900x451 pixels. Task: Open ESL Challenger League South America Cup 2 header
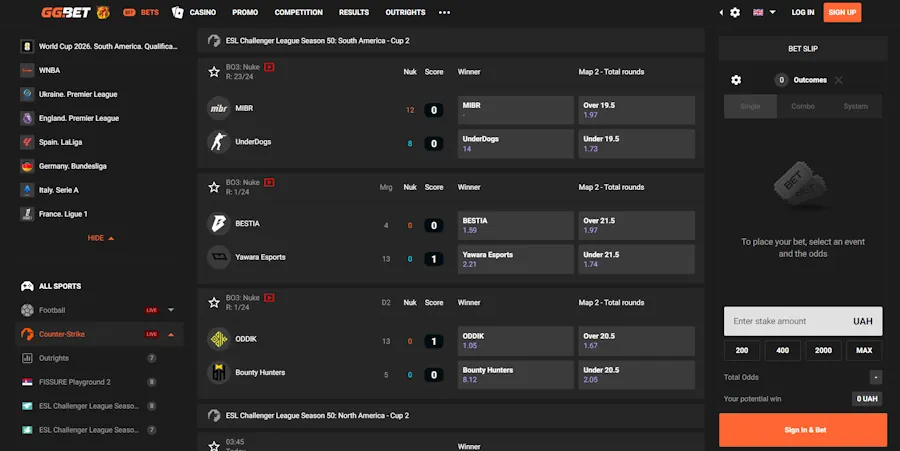pyautogui.click(x=451, y=41)
